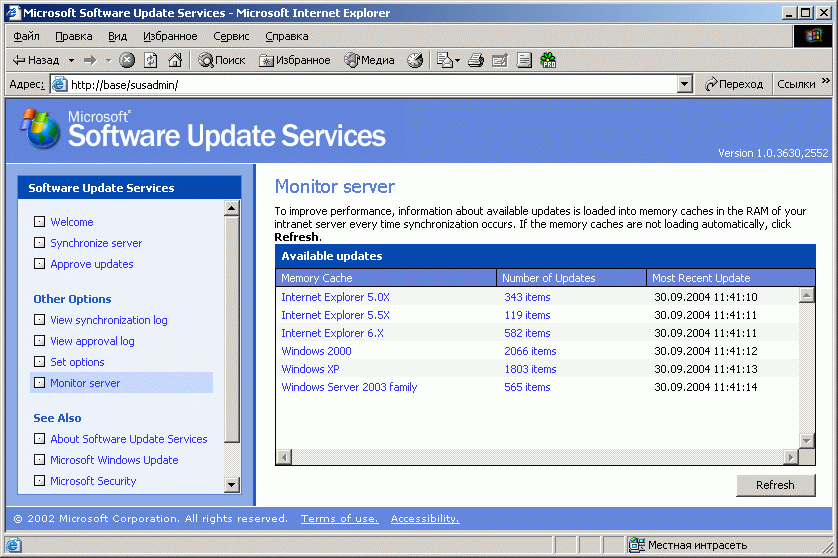Select Monitor server in sidebar
838x558 pixels.
(85, 383)
